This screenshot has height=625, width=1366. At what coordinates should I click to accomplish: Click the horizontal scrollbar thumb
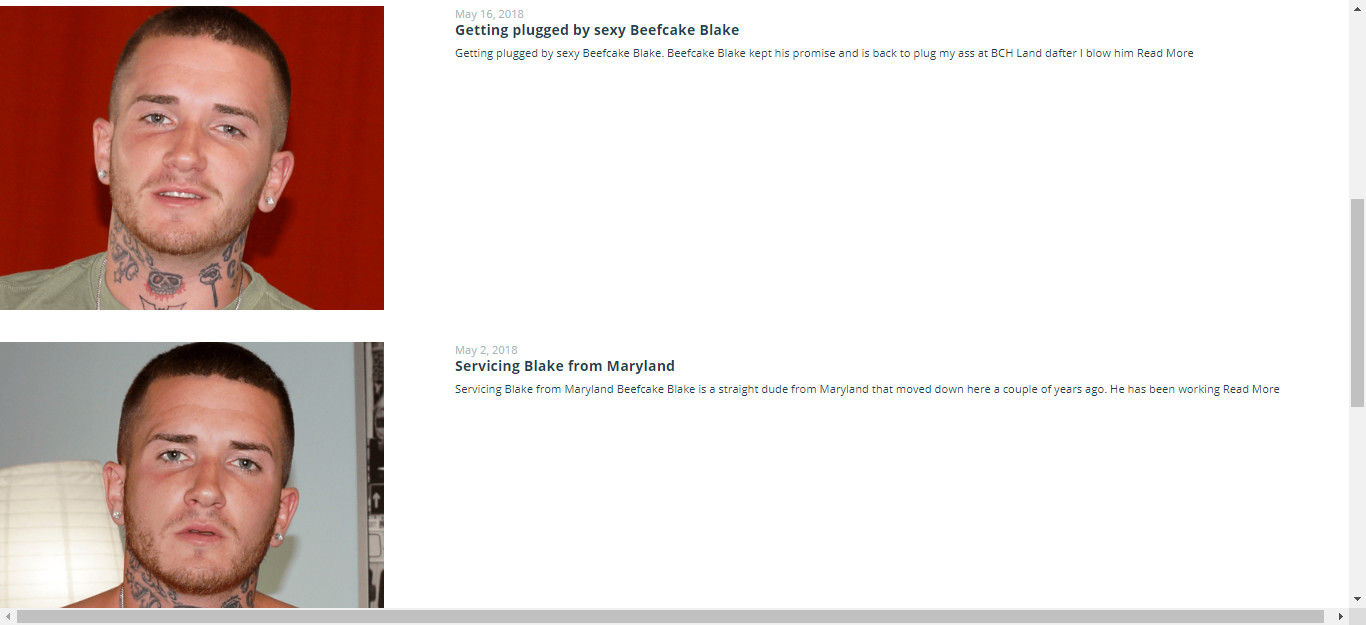(671, 616)
